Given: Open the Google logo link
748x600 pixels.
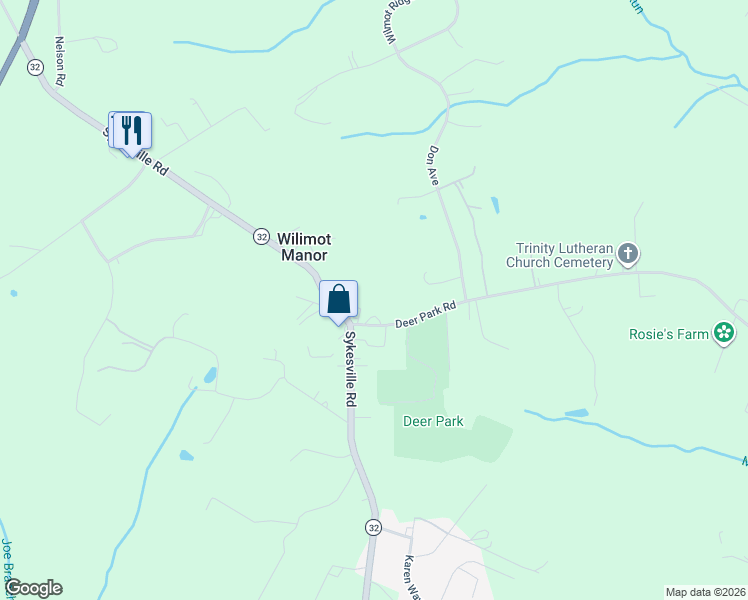Looking at the screenshot, I should coord(34,588).
